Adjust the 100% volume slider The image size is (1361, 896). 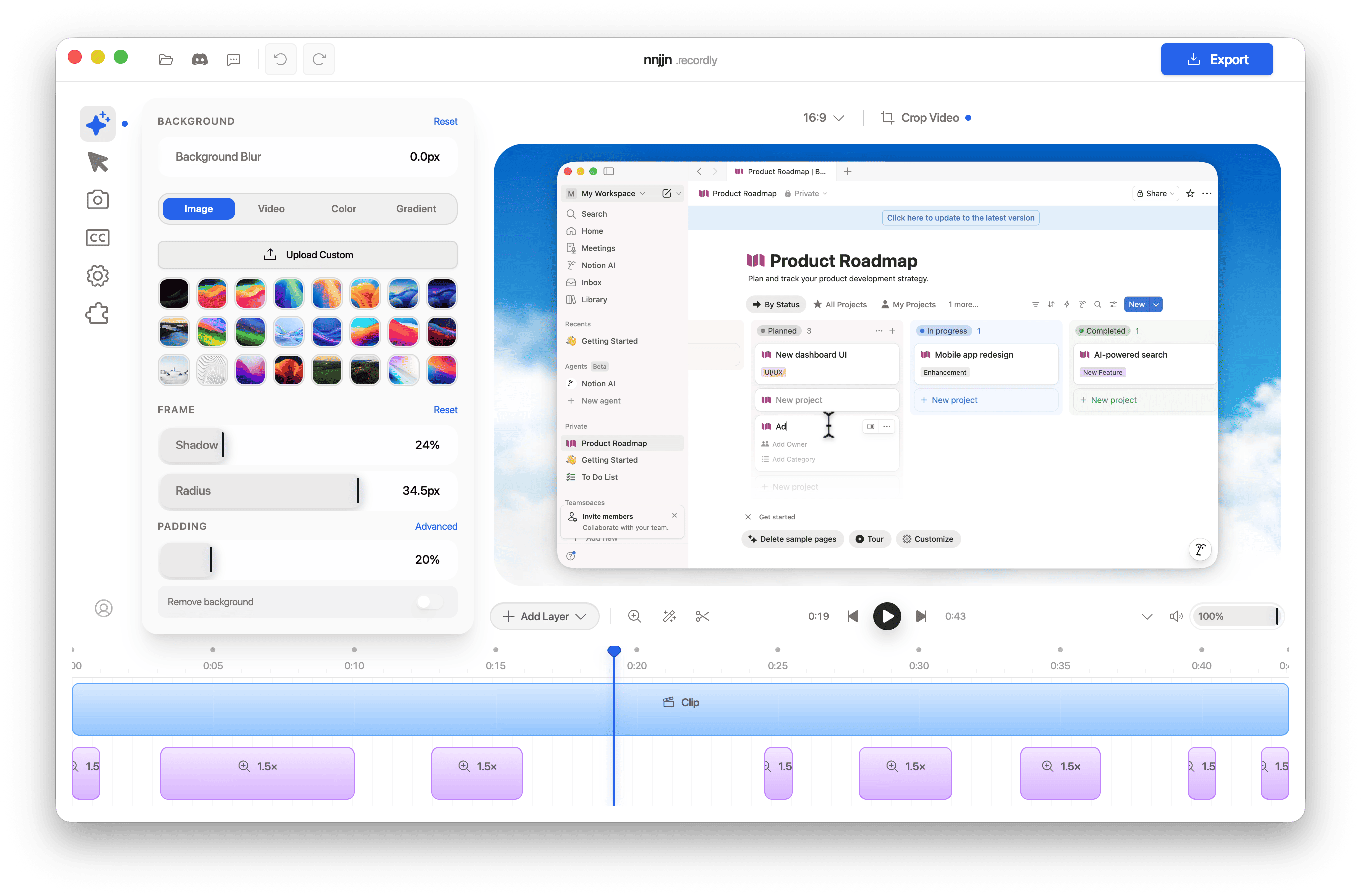[x=1236, y=616]
